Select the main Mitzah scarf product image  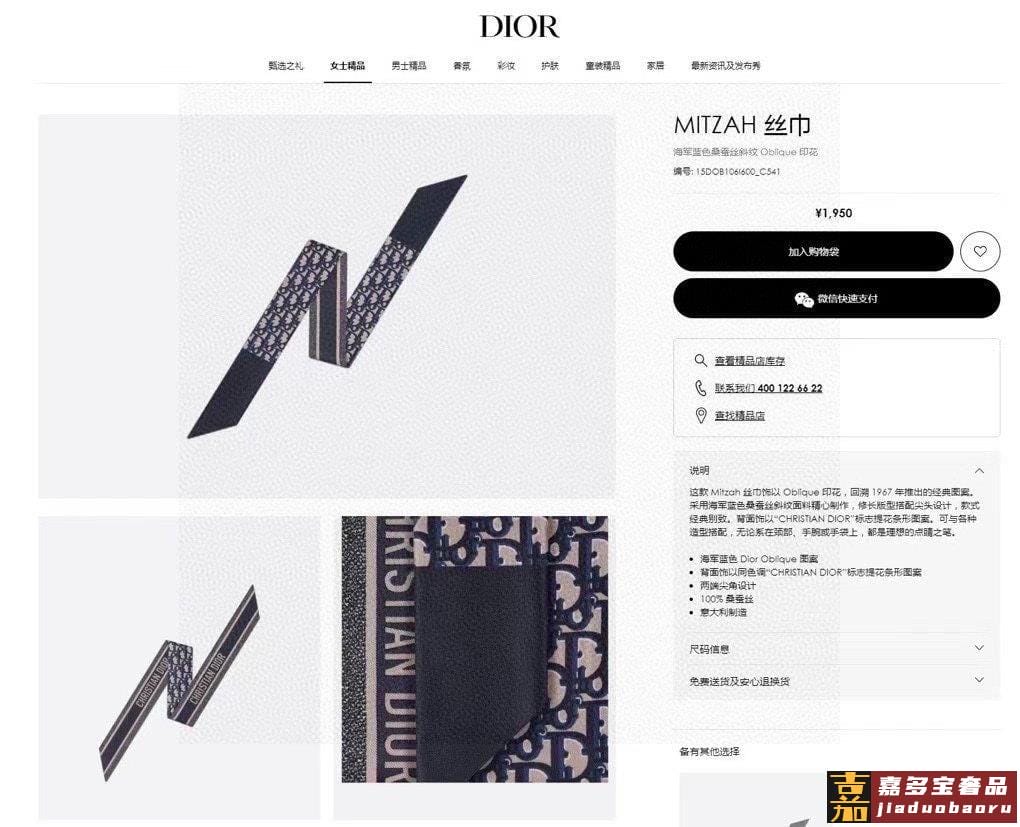pyautogui.click(x=327, y=306)
